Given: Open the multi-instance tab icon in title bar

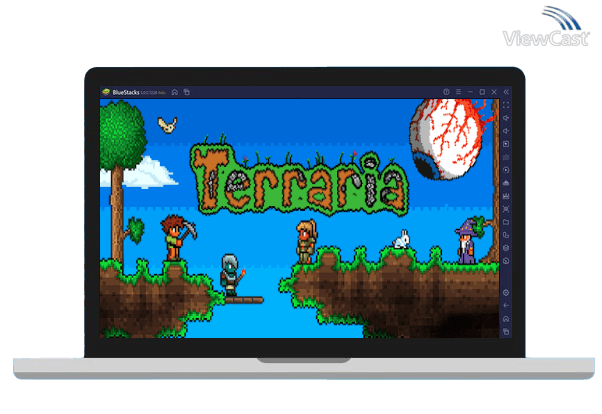Looking at the screenshot, I should [x=187, y=92].
